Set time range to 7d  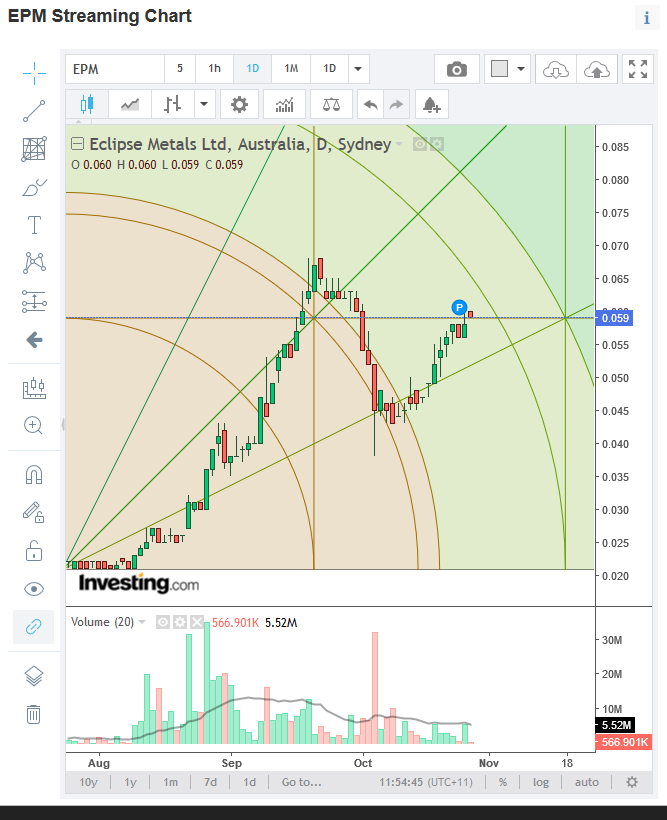click(x=210, y=782)
